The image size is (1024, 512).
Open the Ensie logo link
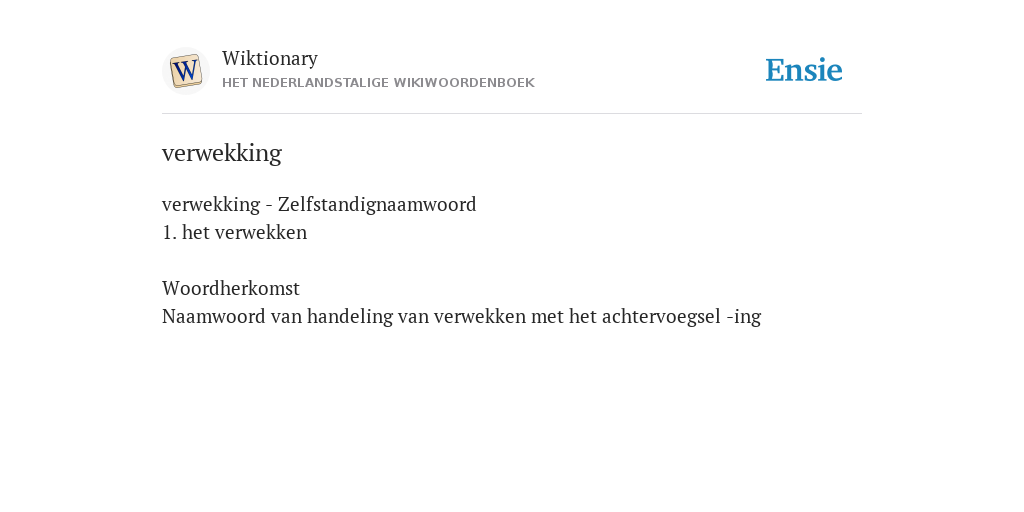point(804,70)
